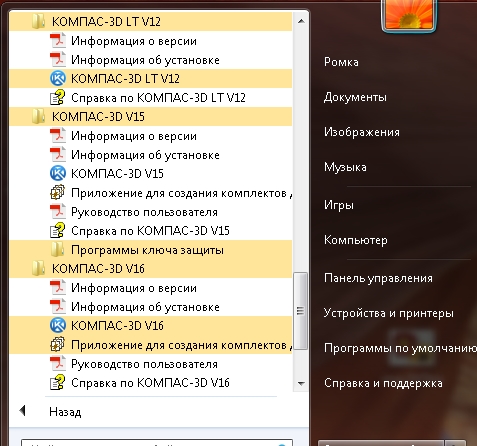Click PDF icon for LT V12 Информация о версии
477x446 pixels.
click(x=58, y=41)
